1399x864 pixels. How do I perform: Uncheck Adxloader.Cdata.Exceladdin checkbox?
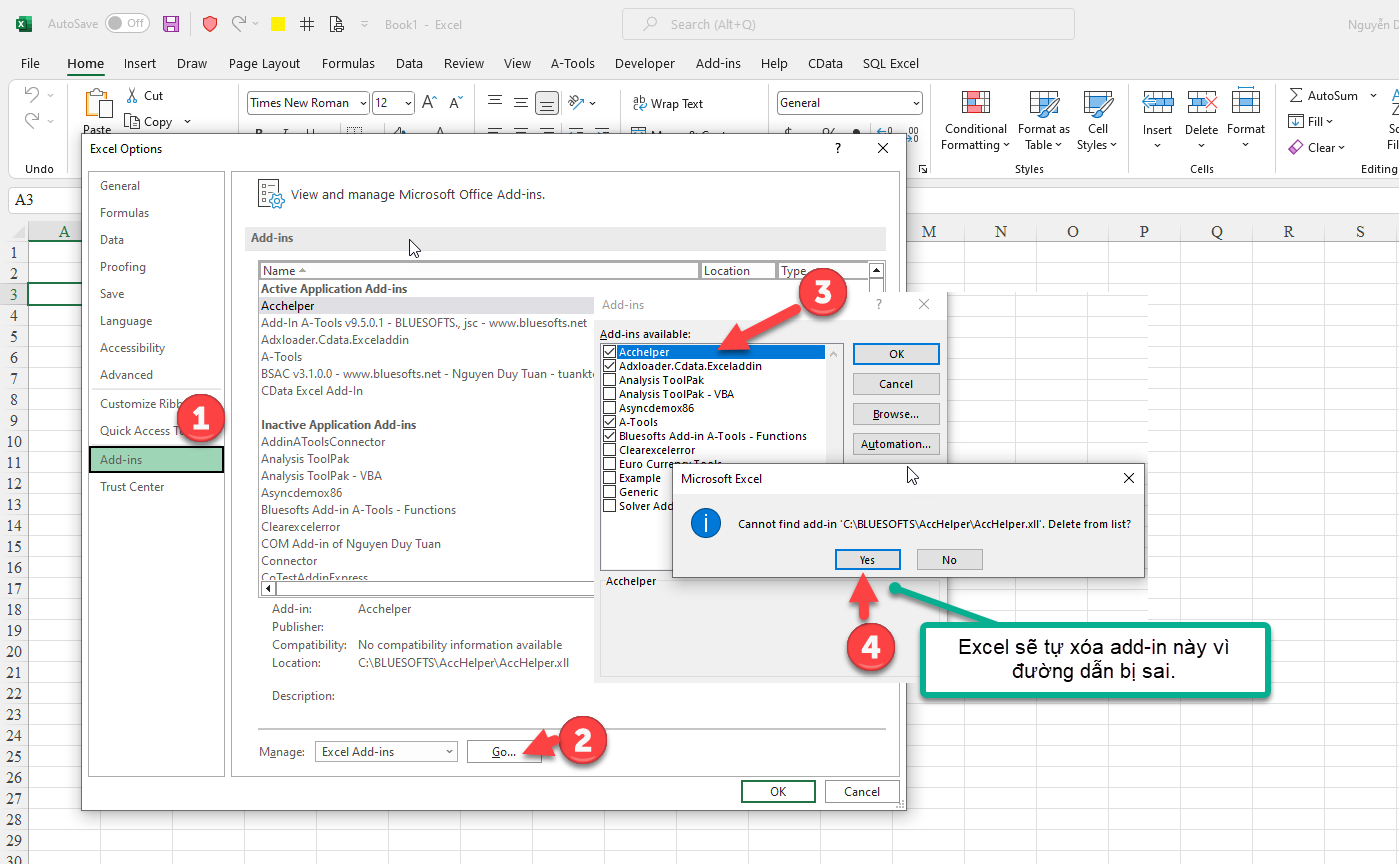pyautogui.click(x=609, y=366)
